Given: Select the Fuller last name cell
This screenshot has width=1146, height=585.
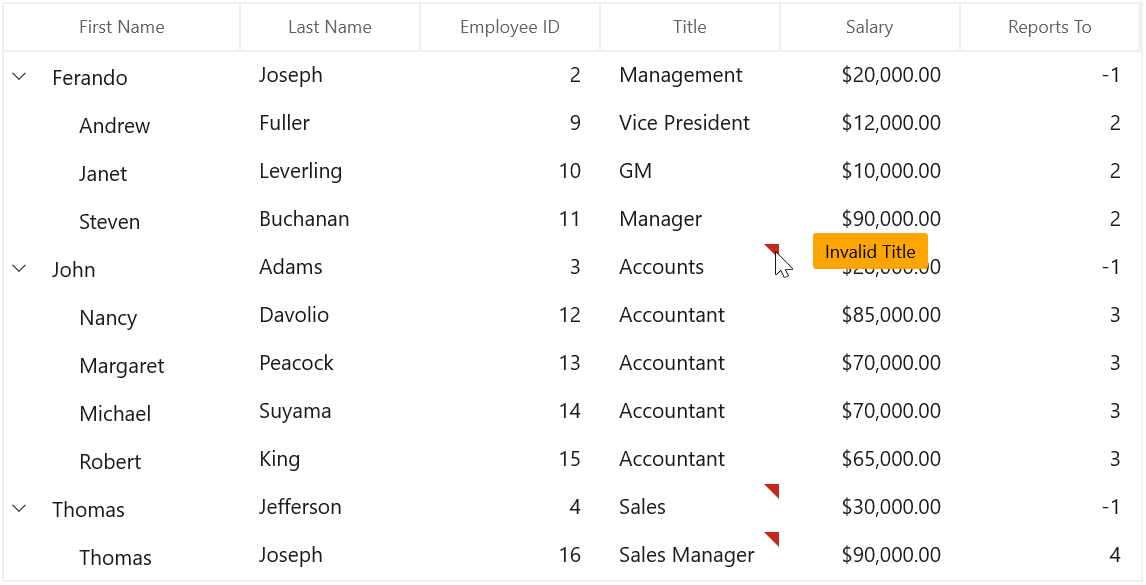Looking at the screenshot, I should click(330, 124).
